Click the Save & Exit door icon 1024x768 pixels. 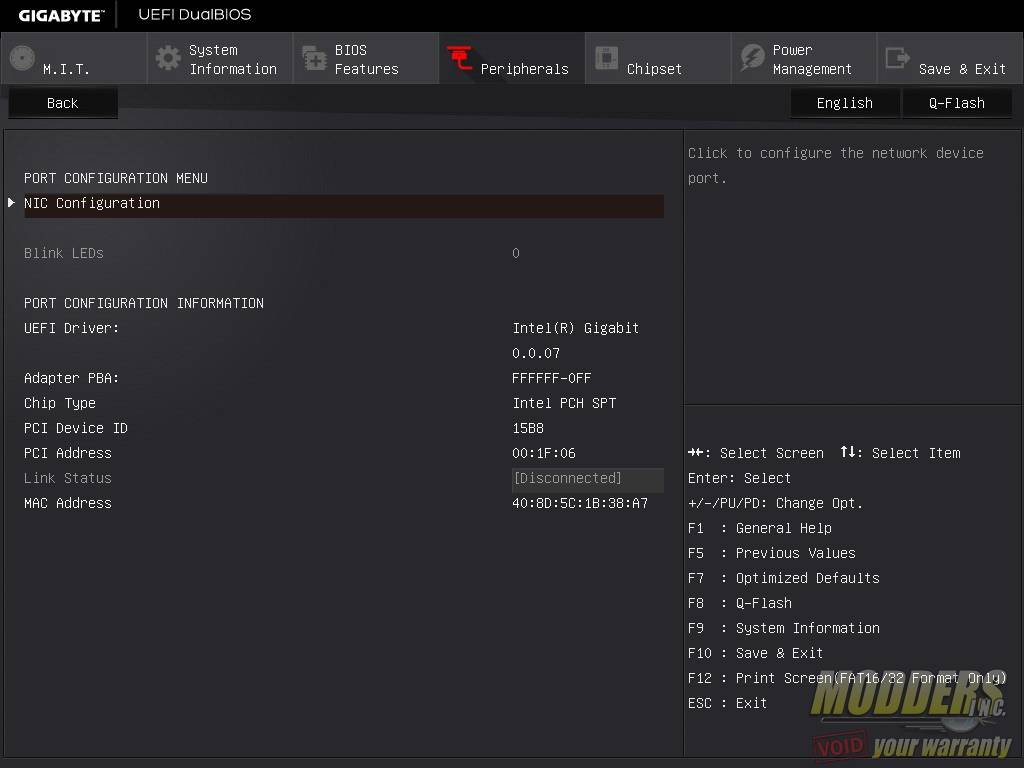tap(897, 58)
